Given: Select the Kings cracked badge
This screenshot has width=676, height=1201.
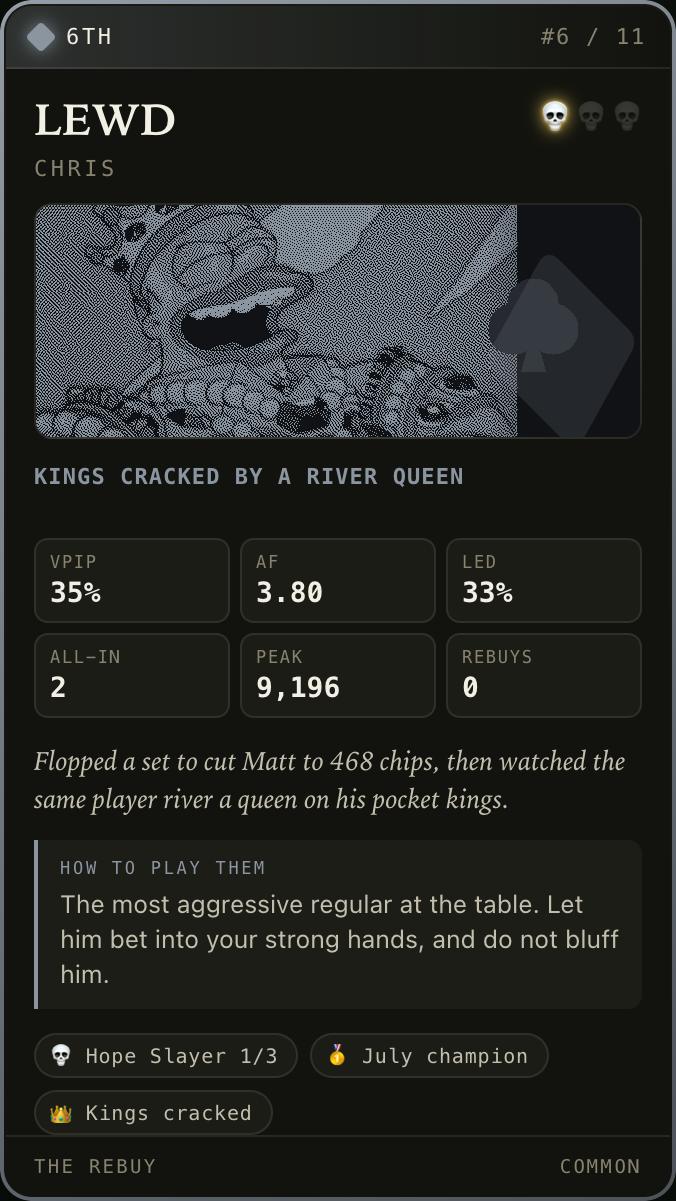Looking at the screenshot, I should pos(153,1113).
